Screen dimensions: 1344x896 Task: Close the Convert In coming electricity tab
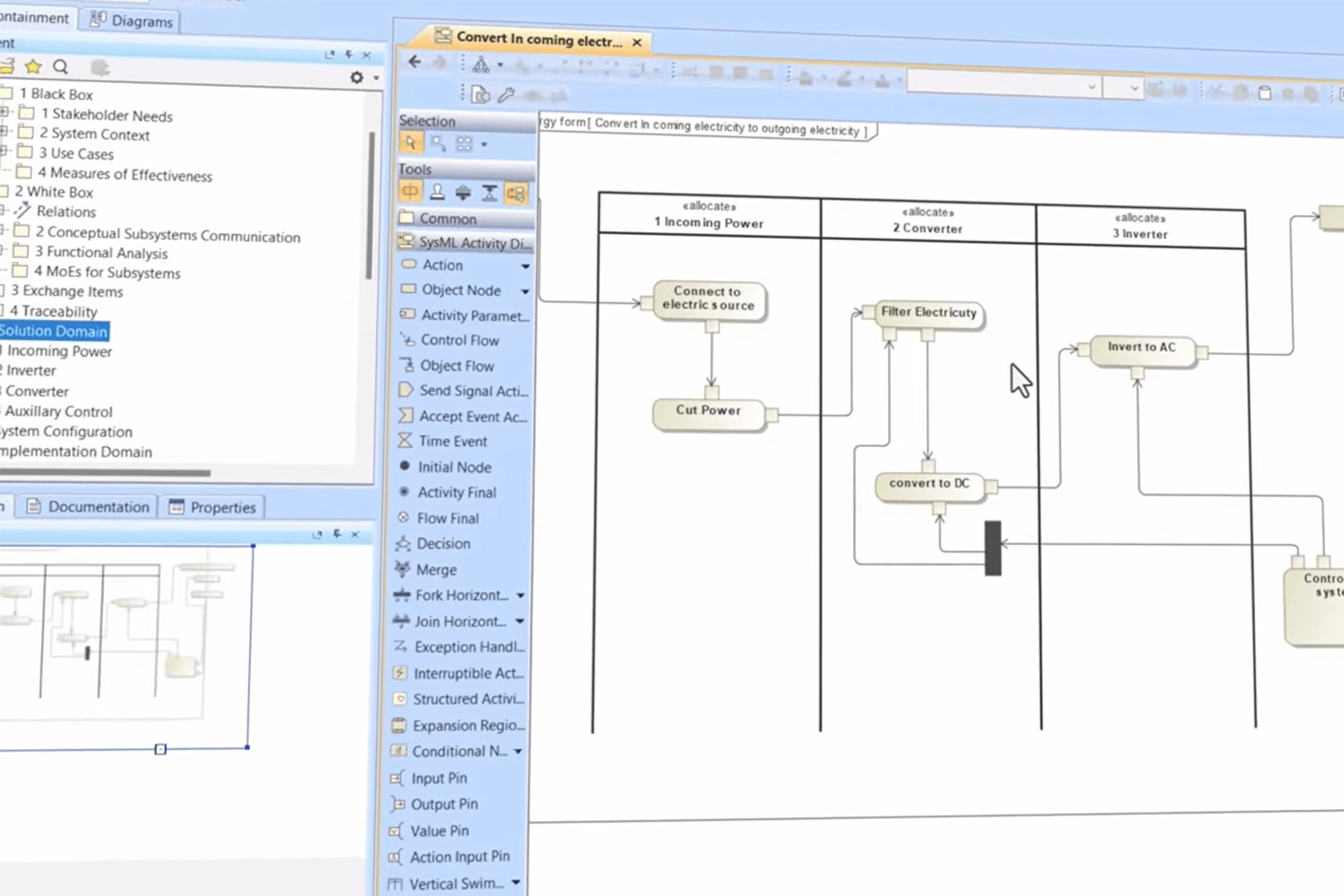click(637, 42)
